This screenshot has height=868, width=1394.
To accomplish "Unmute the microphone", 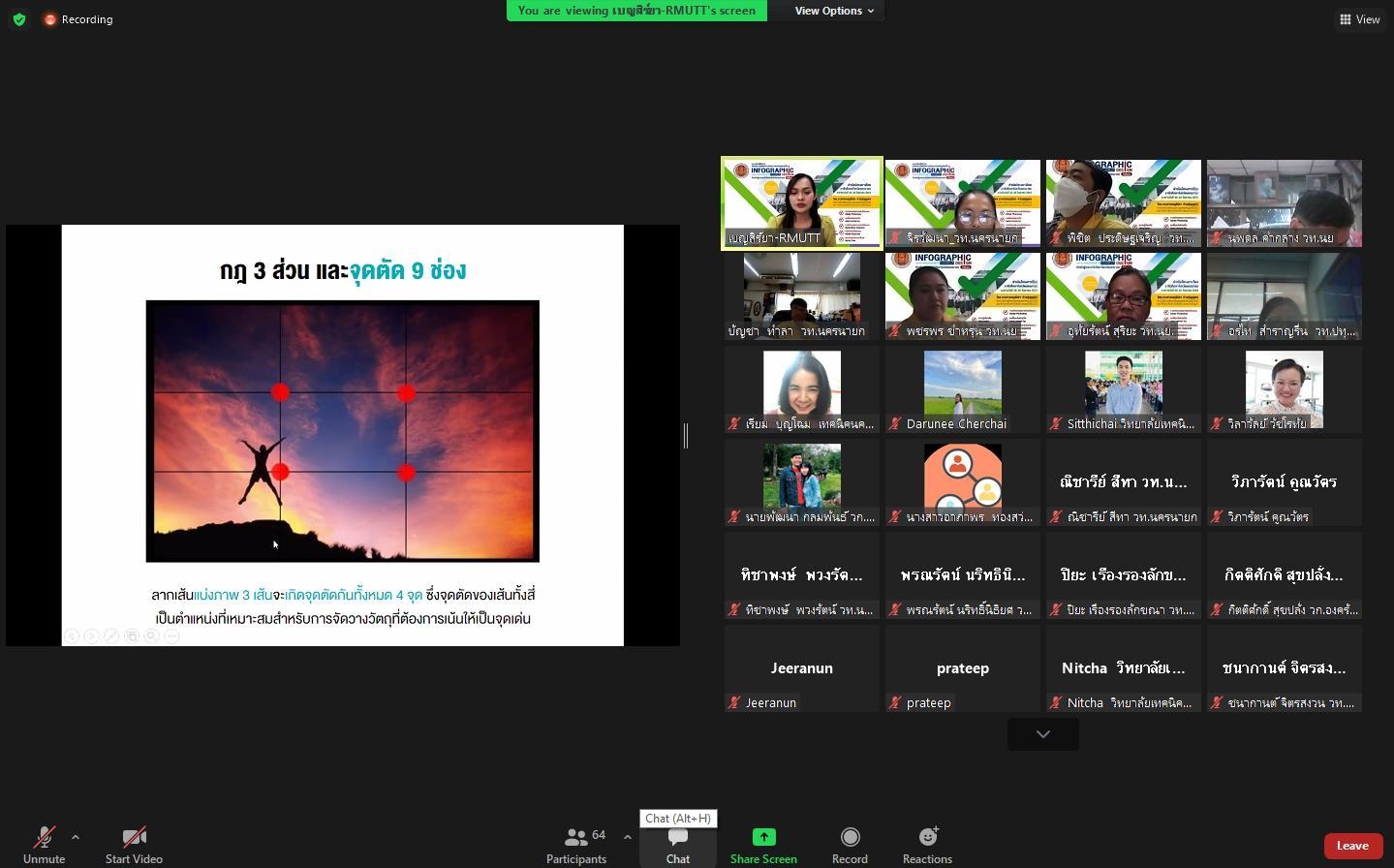I will [44, 844].
